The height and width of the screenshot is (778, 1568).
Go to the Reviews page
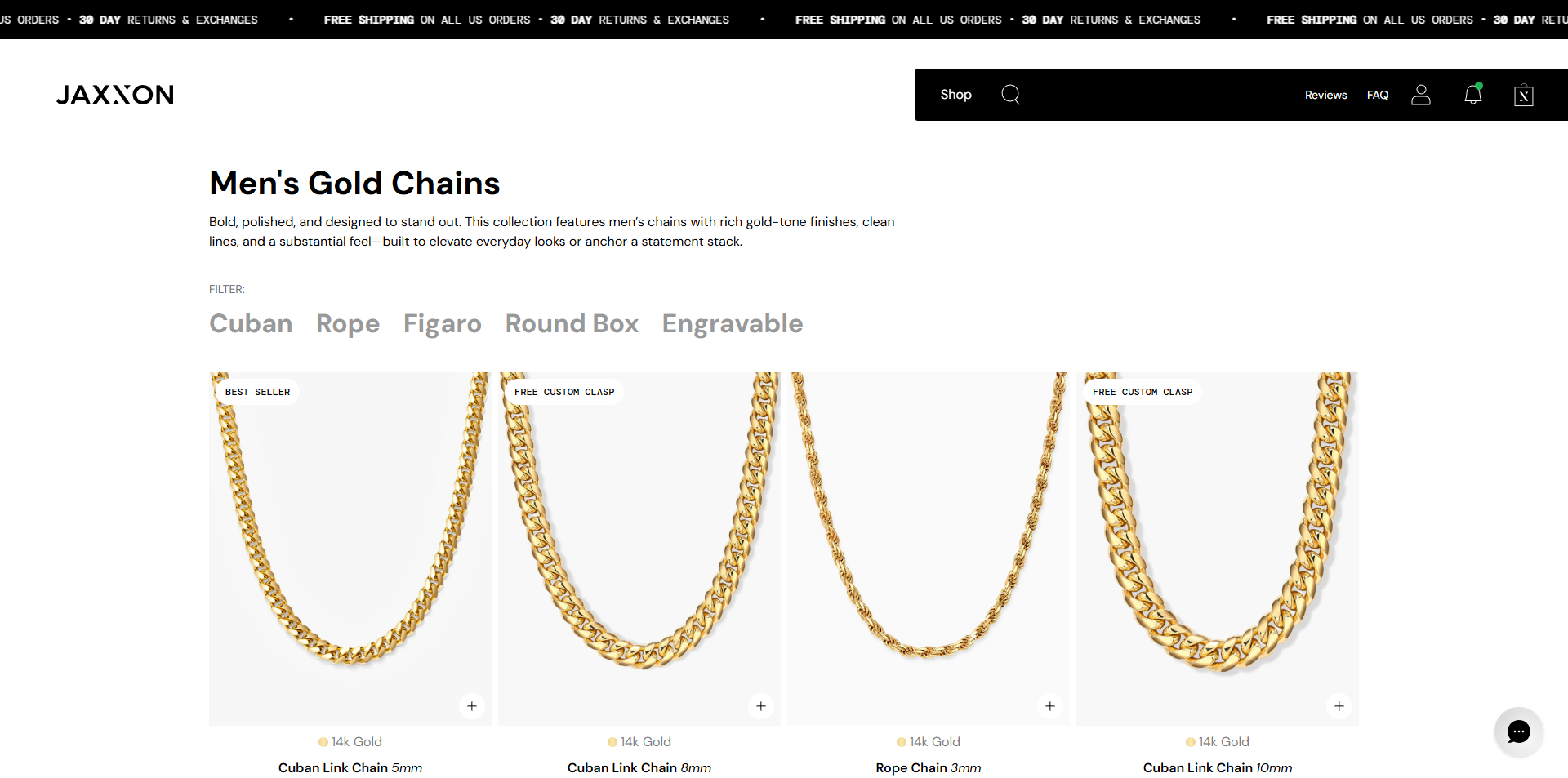(x=1325, y=96)
